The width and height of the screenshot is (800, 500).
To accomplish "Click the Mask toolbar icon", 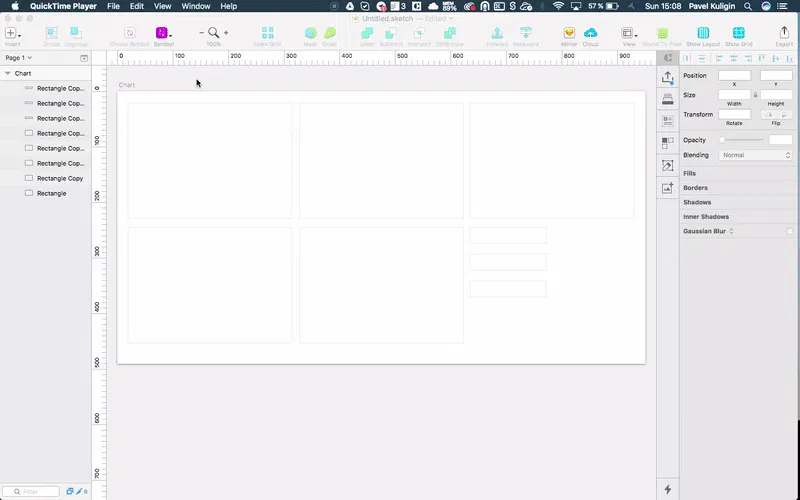I will (310, 33).
